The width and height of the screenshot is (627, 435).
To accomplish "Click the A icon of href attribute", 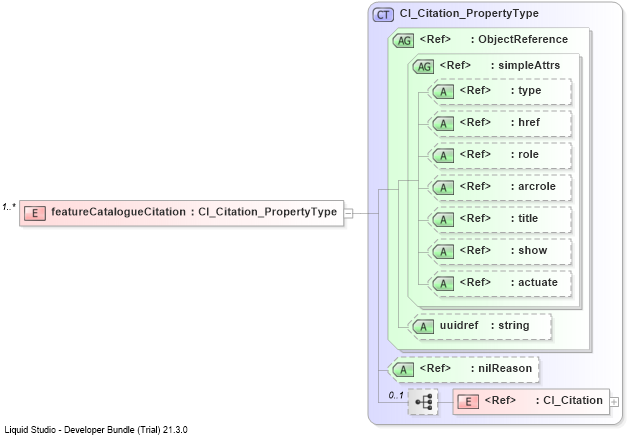I will [443, 124].
